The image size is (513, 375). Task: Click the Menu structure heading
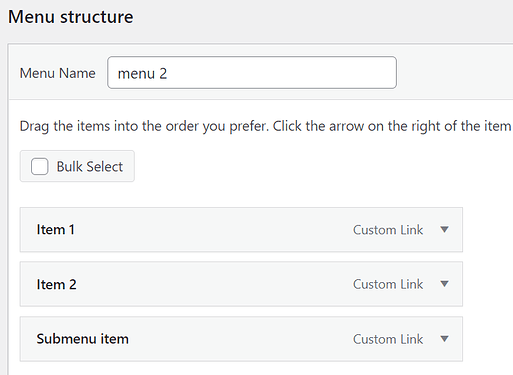coord(71,17)
